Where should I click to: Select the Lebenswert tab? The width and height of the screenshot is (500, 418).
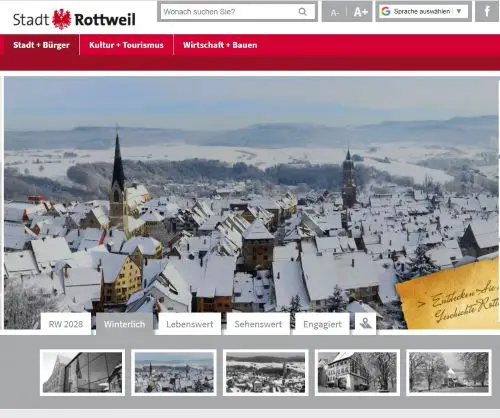(x=190, y=324)
